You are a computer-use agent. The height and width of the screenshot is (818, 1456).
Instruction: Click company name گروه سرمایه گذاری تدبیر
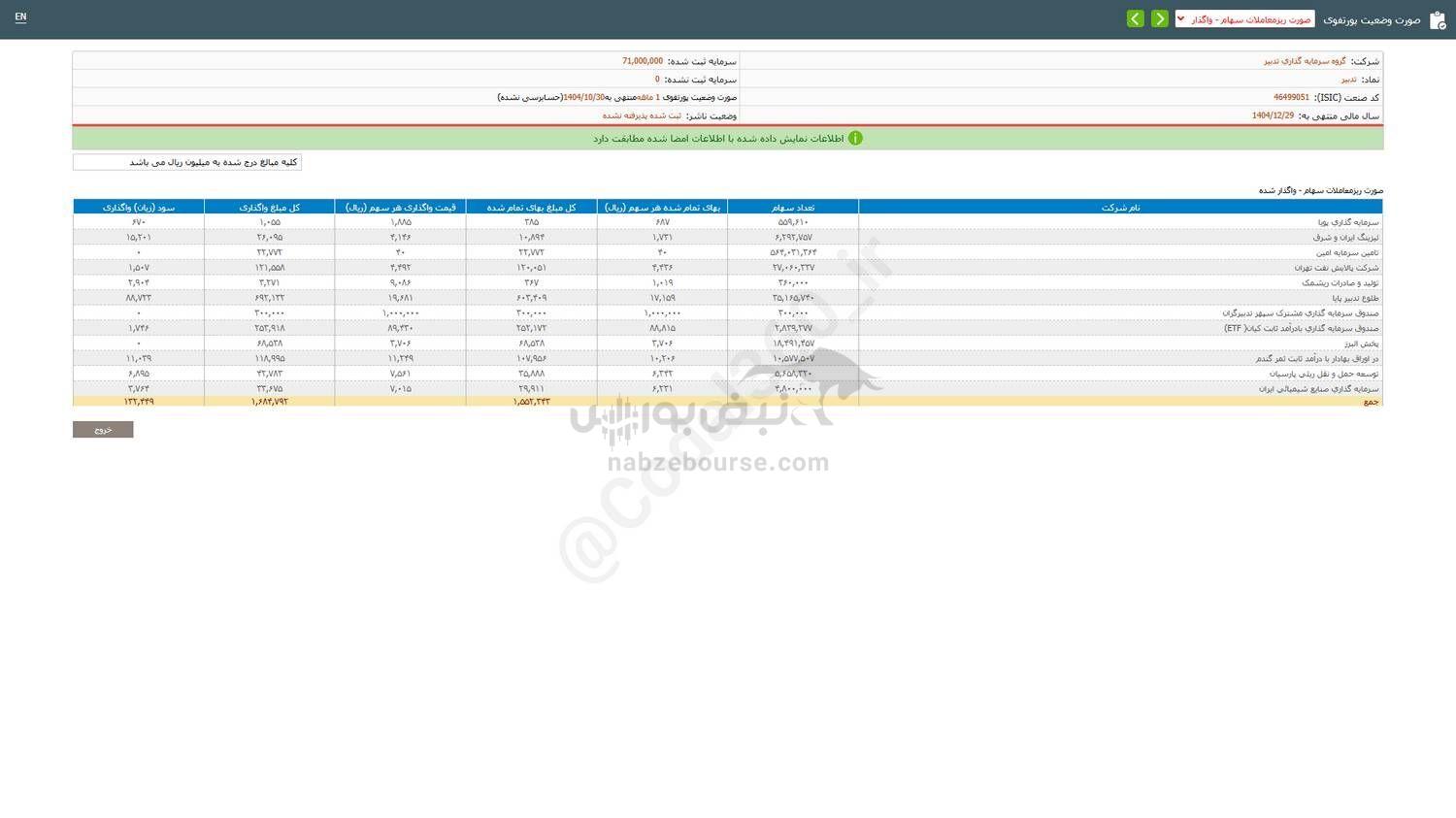click(x=1304, y=61)
